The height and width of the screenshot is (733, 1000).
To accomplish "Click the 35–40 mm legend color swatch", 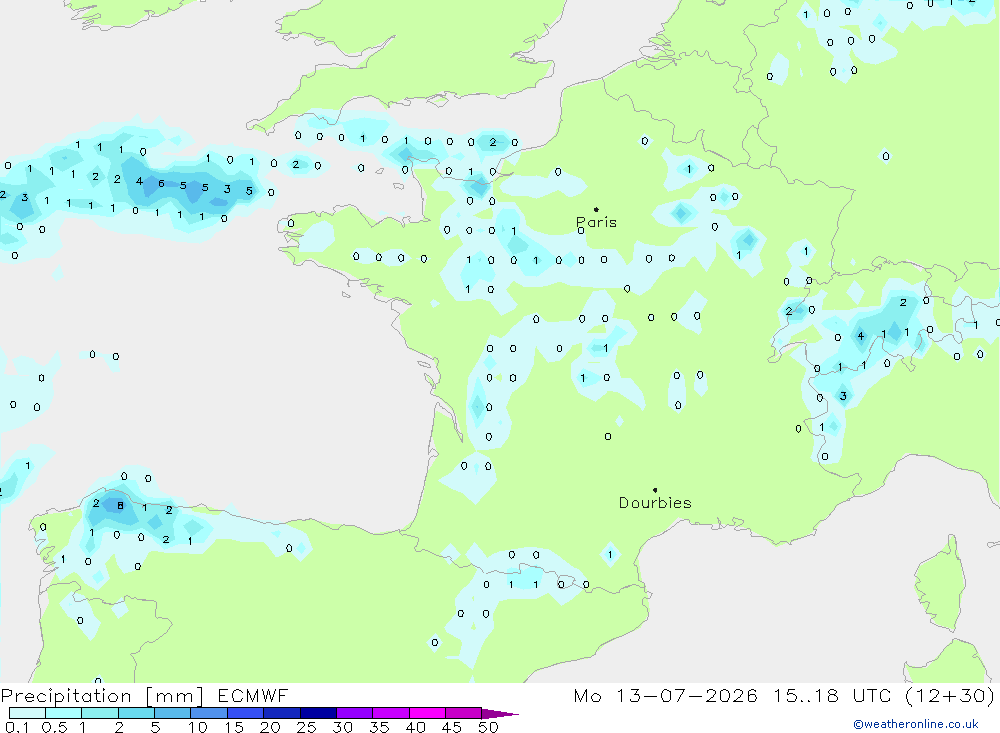I will pyautogui.click(x=391, y=713).
